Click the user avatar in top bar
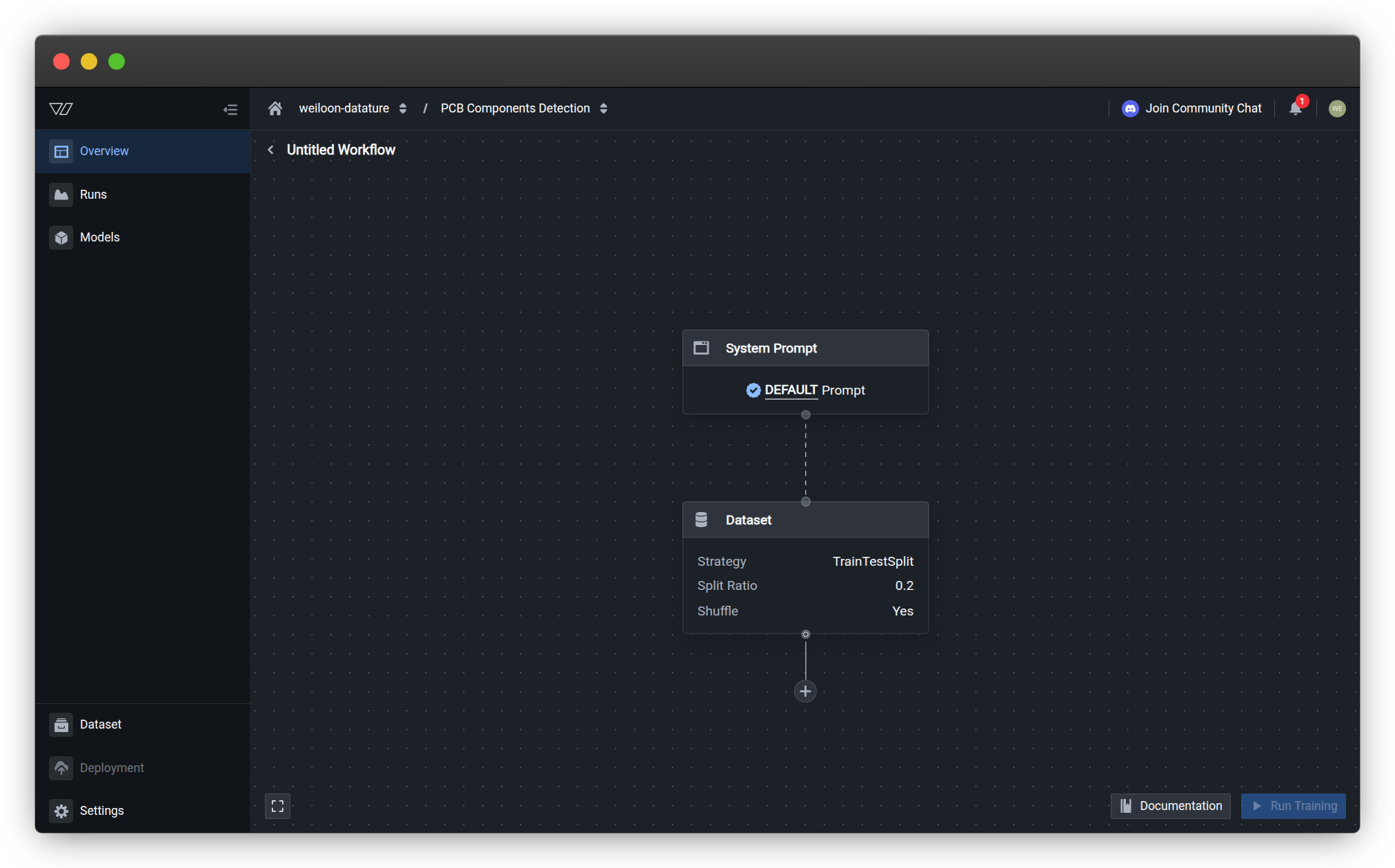Viewport: 1395px width, 868px height. click(x=1336, y=108)
